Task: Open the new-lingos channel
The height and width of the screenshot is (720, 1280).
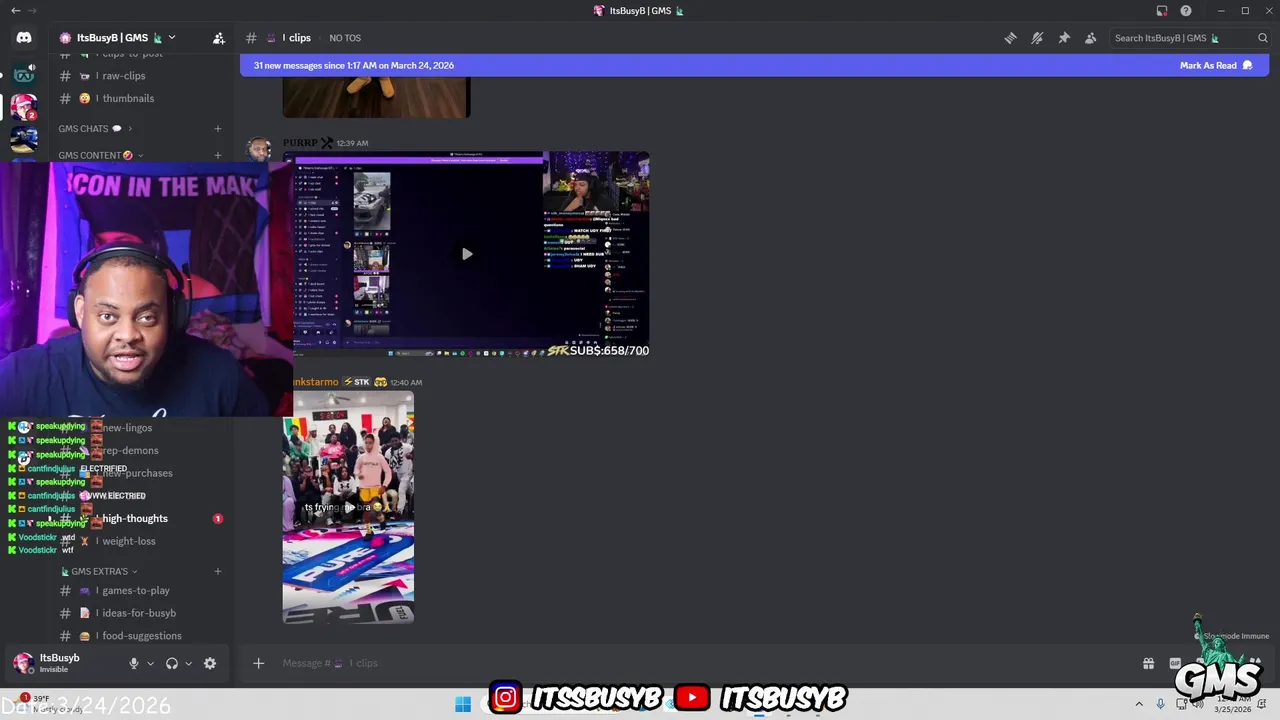Action: coord(127,427)
